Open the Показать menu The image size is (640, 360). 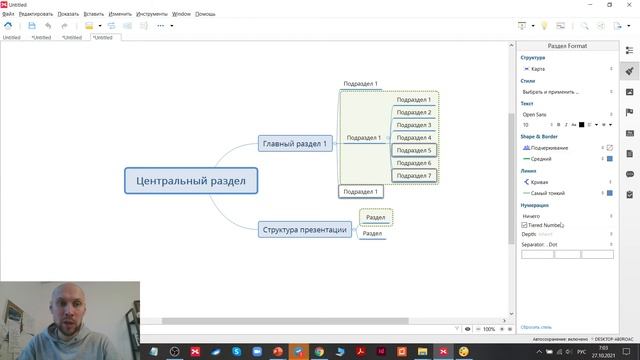(x=68, y=14)
